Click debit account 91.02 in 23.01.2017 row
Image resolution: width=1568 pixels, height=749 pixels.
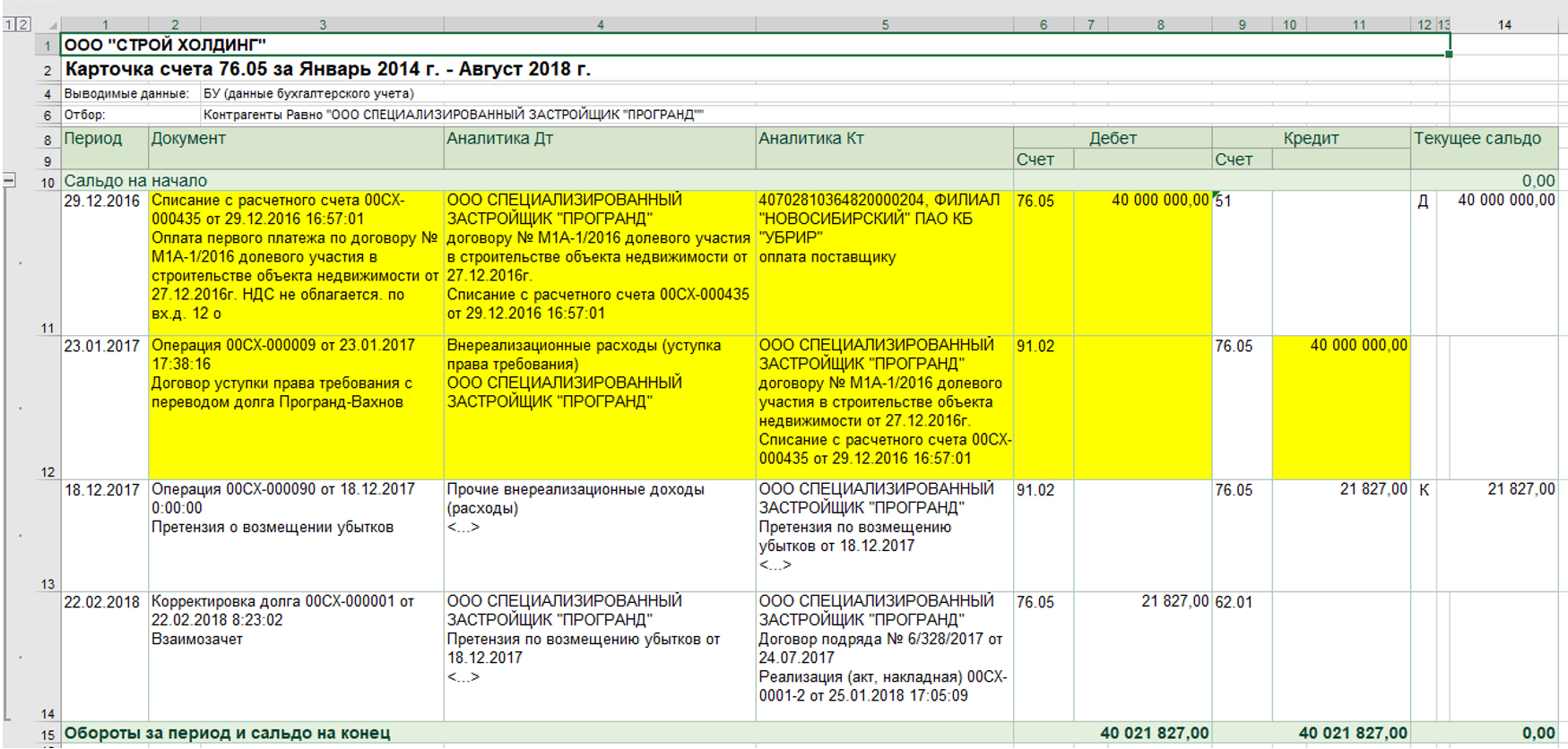(1044, 408)
